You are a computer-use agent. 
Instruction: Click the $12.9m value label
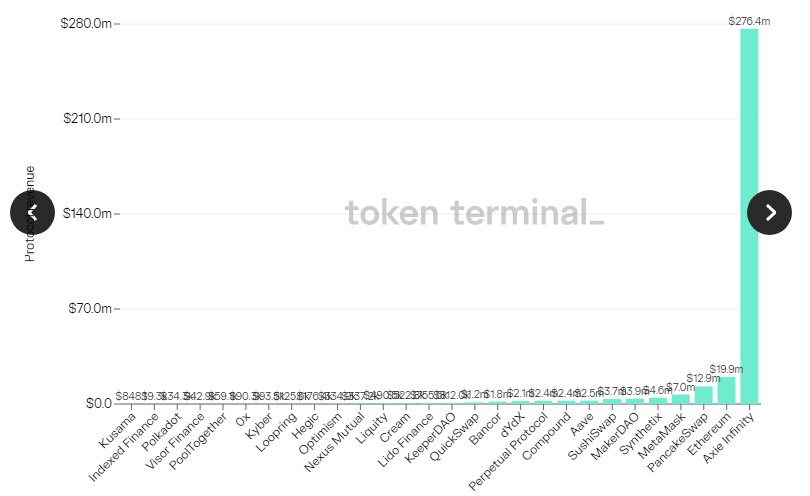(x=703, y=378)
